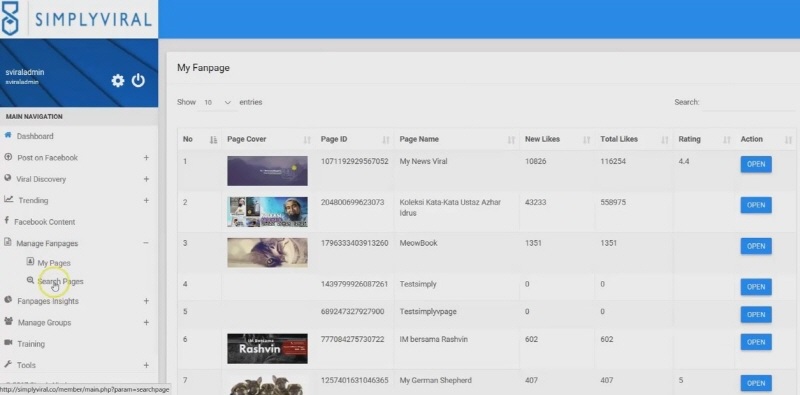800x395 pixels.
Task: Click the Post on Facebook icon
Action: tap(8, 157)
